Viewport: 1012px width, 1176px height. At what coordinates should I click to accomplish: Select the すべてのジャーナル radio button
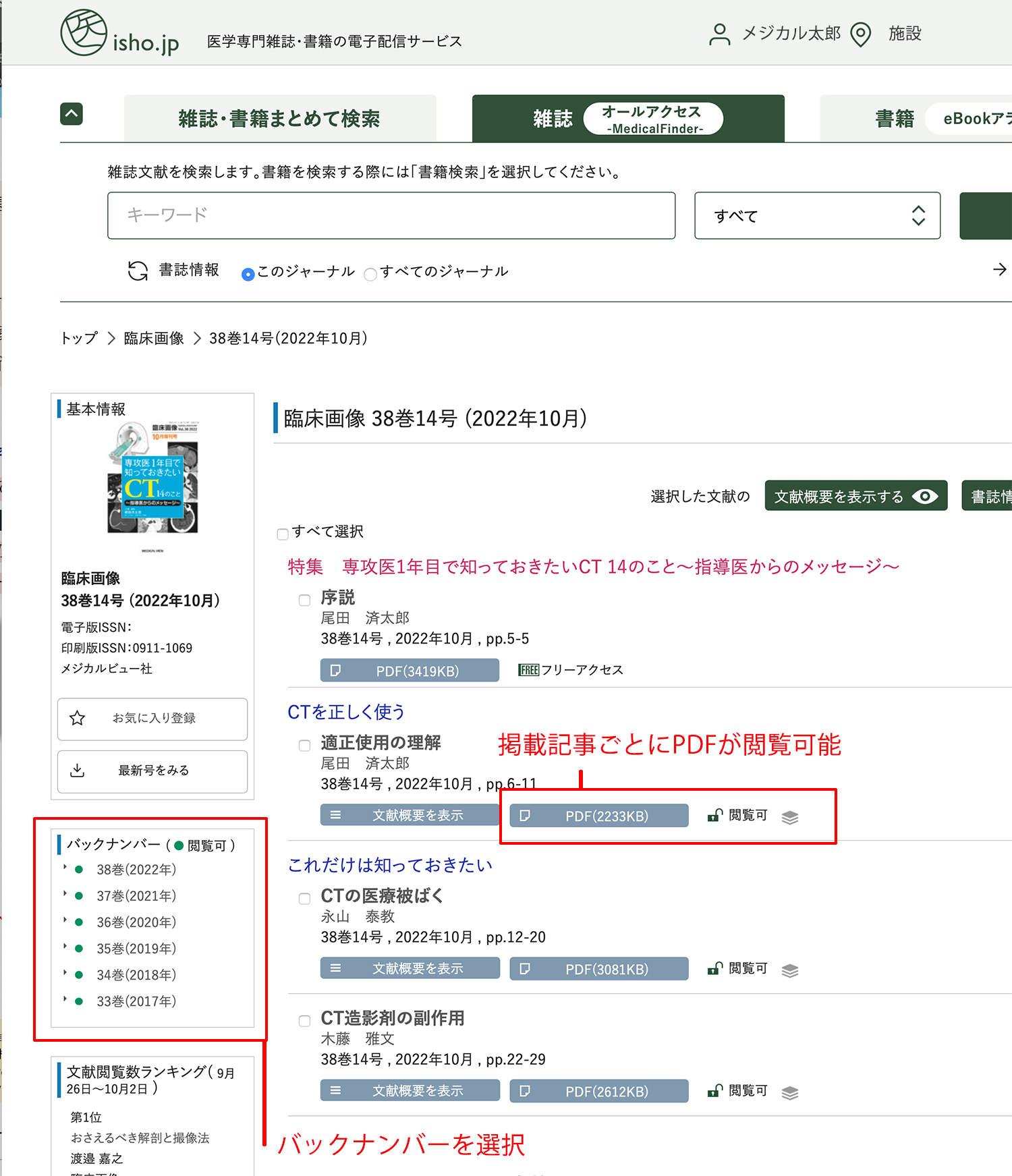coord(370,274)
